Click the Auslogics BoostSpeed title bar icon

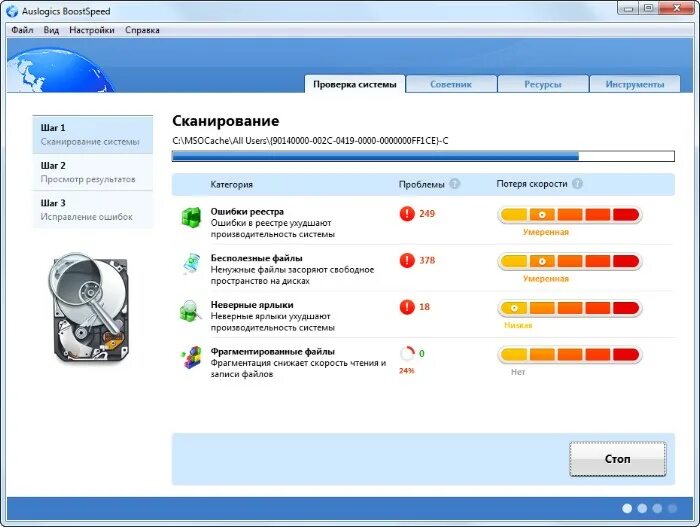[12, 10]
